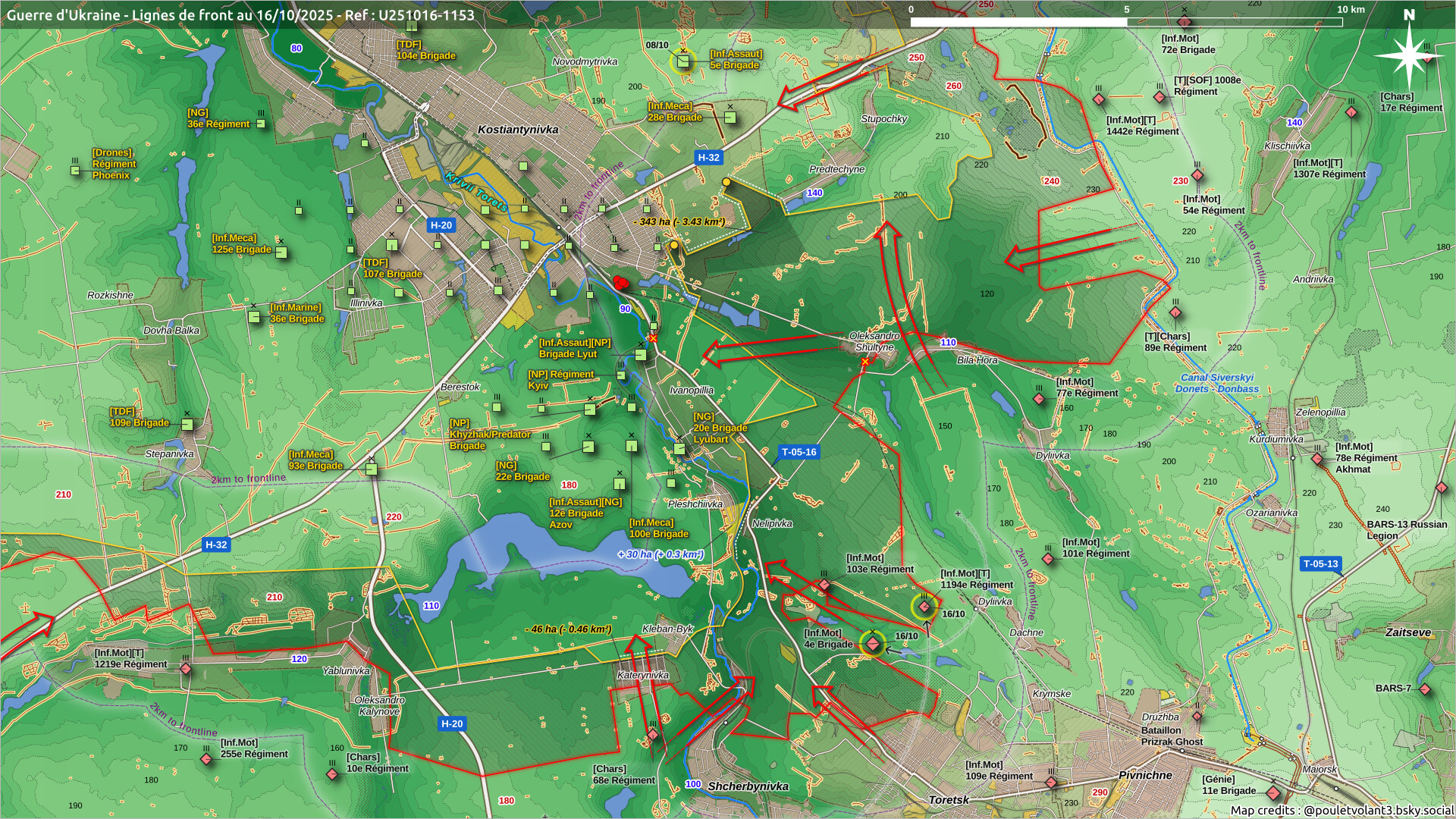
Task: Click the -343 ha area change label
Action: 679,222
